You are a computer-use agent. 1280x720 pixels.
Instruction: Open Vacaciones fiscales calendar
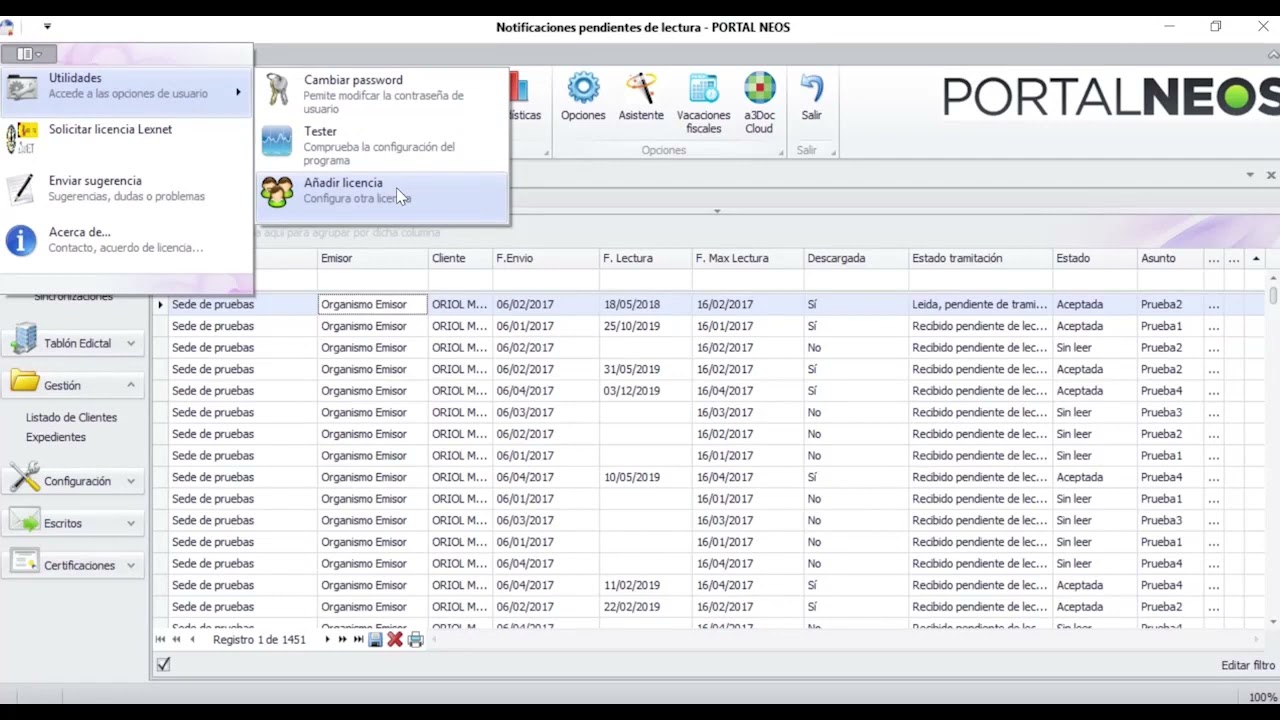pyautogui.click(x=703, y=103)
